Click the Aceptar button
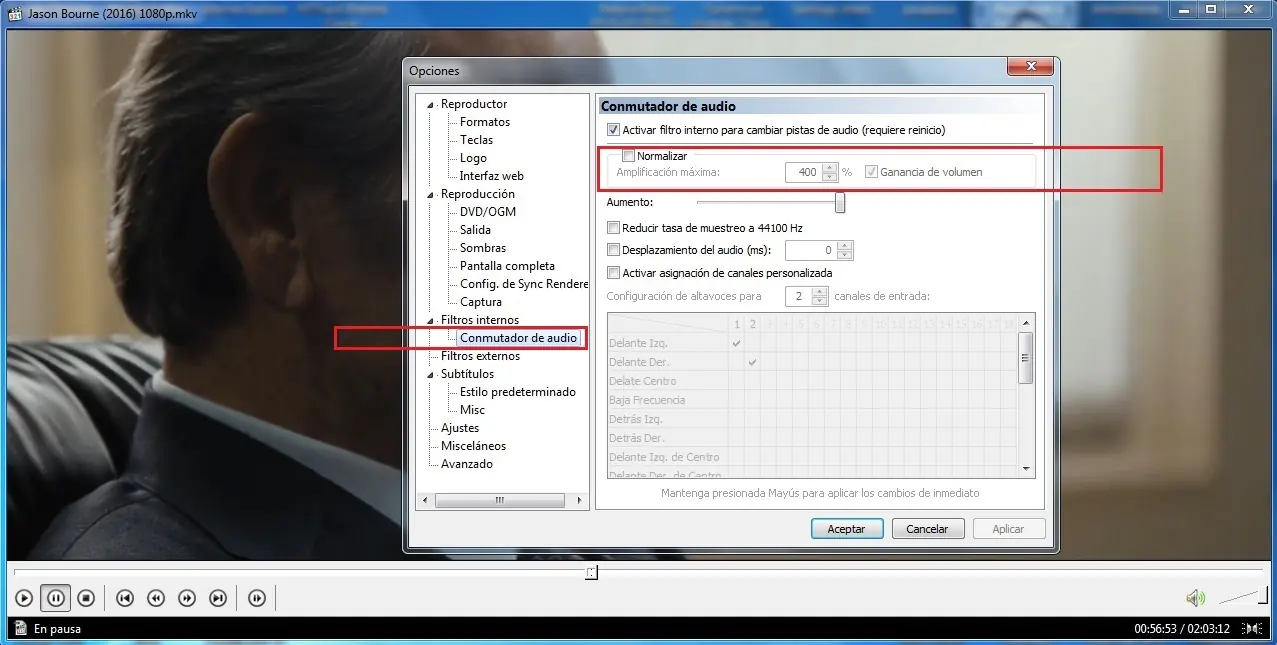The width and height of the screenshot is (1277, 645). pyautogui.click(x=846, y=528)
